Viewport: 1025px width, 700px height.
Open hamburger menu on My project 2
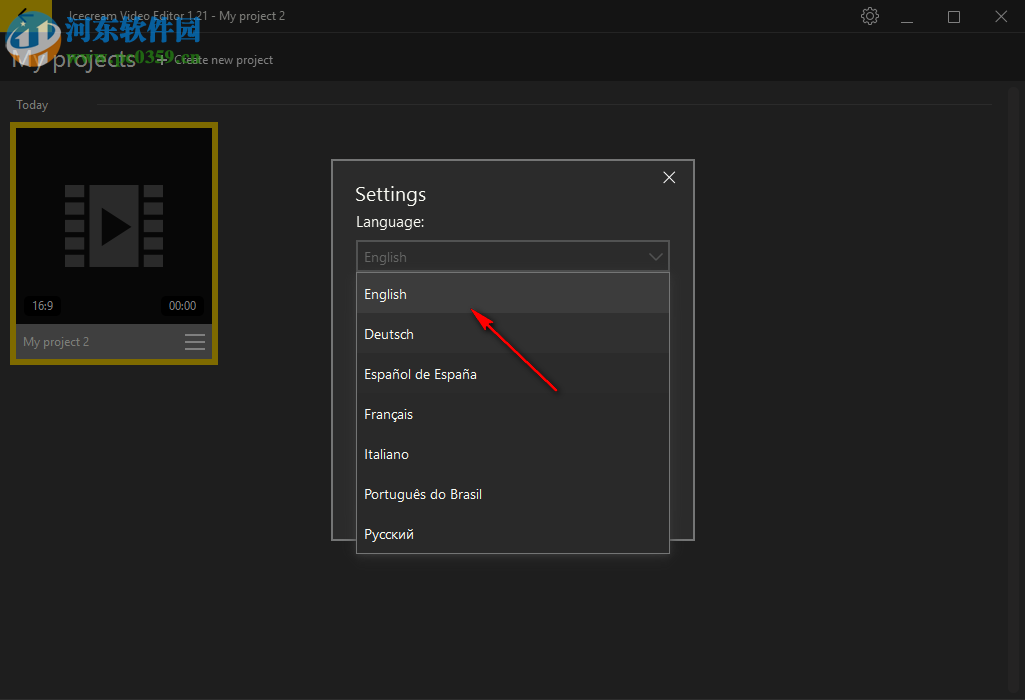point(195,342)
